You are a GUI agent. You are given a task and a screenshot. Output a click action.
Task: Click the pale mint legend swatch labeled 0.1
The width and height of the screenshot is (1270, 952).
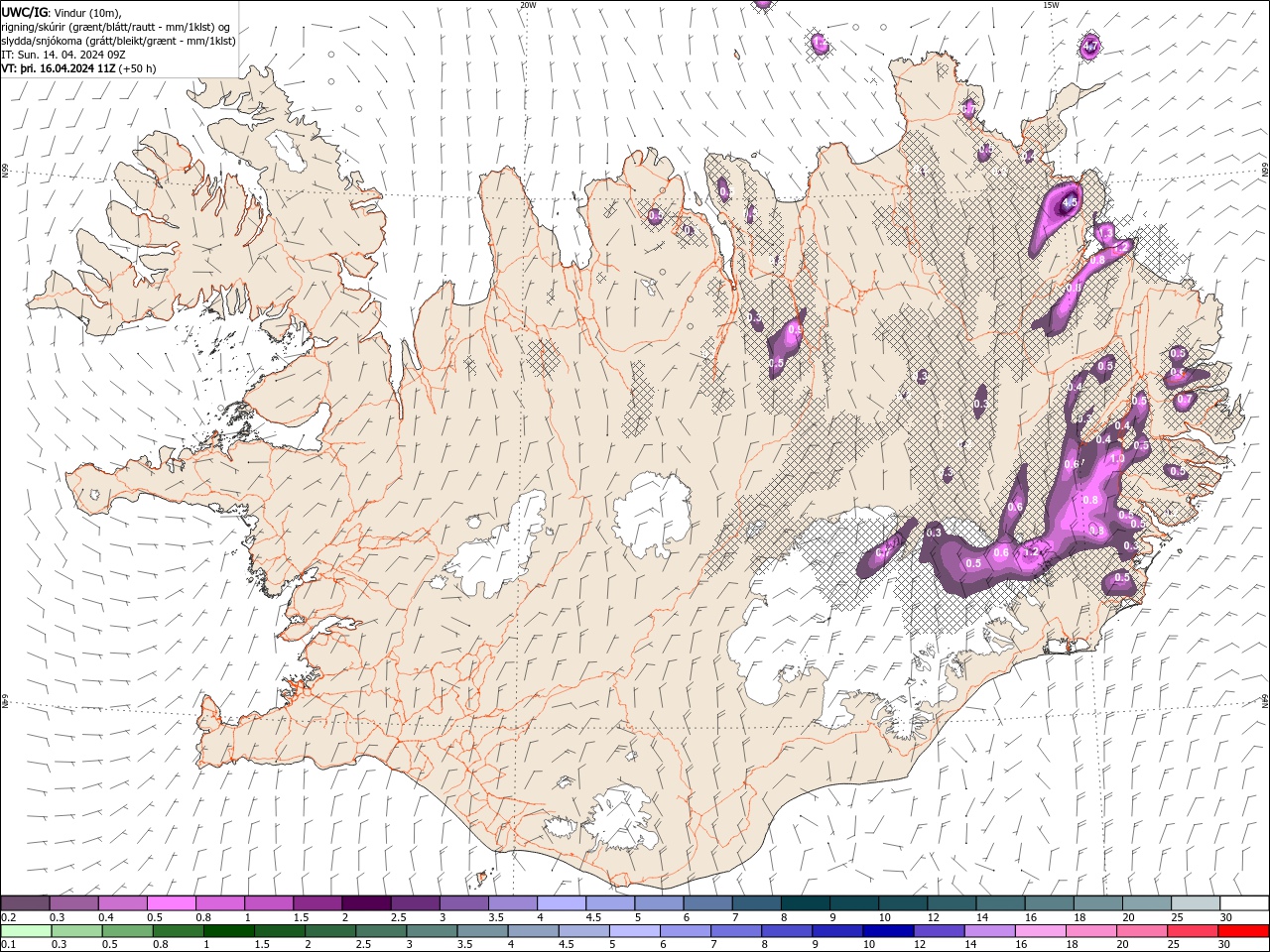tap(26, 930)
